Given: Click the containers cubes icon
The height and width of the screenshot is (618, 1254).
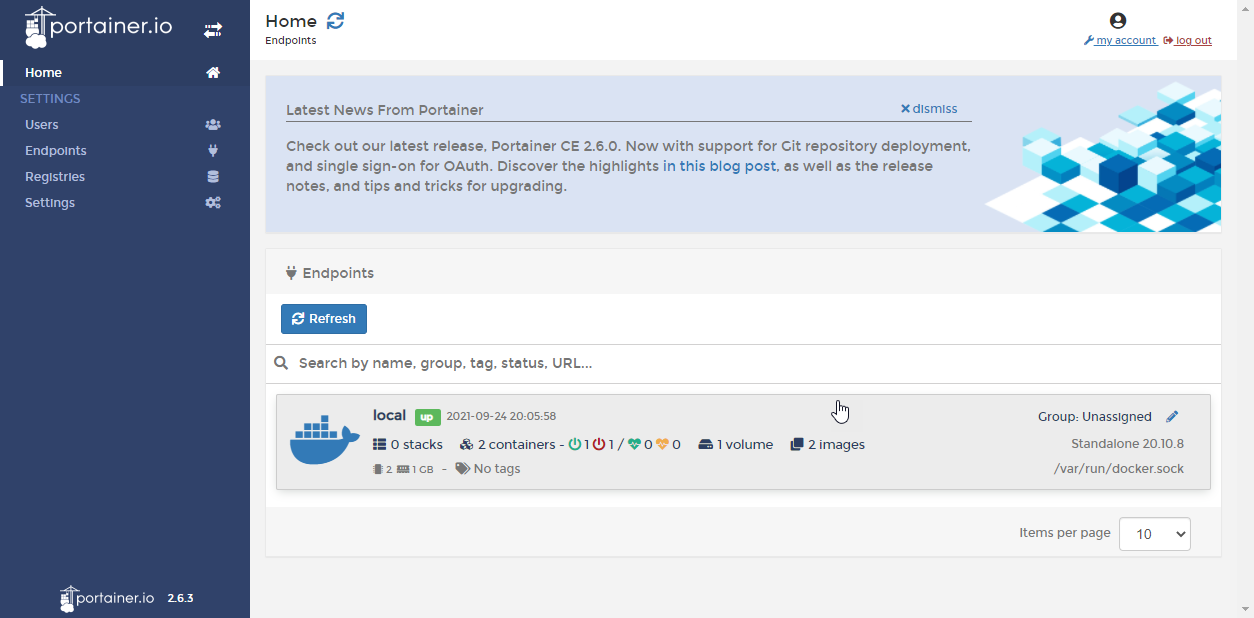Looking at the screenshot, I should pos(466,444).
